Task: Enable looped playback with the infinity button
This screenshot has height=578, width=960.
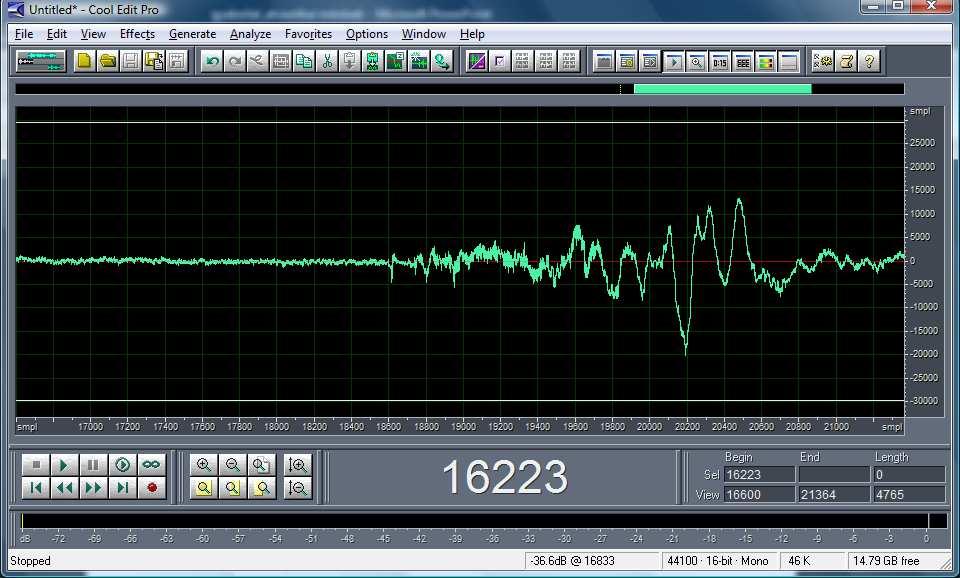Action: (151, 465)
